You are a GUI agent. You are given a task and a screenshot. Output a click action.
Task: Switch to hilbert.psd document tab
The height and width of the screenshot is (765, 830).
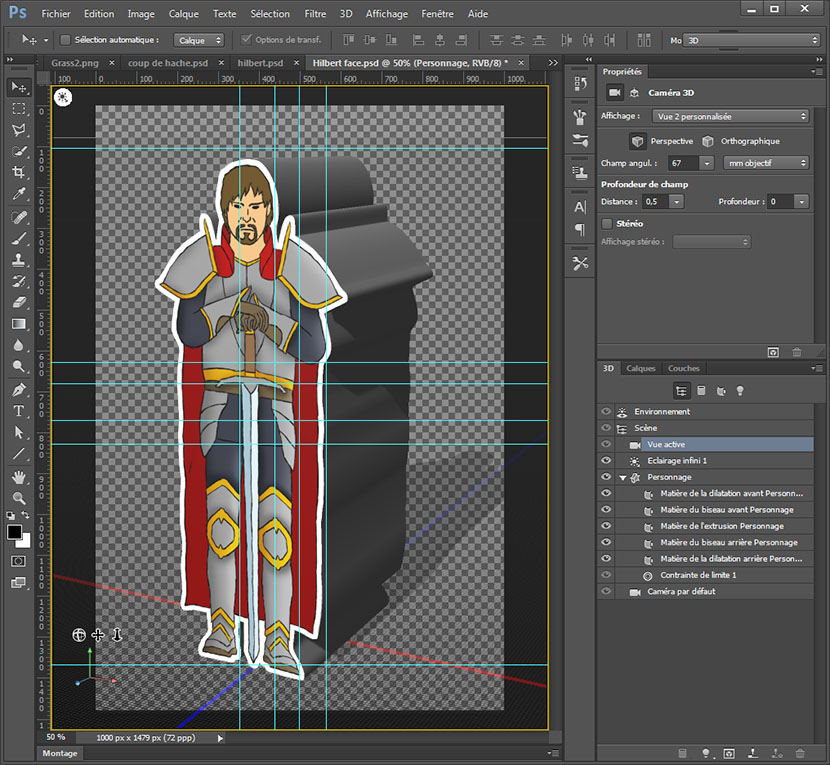point(260,63)
